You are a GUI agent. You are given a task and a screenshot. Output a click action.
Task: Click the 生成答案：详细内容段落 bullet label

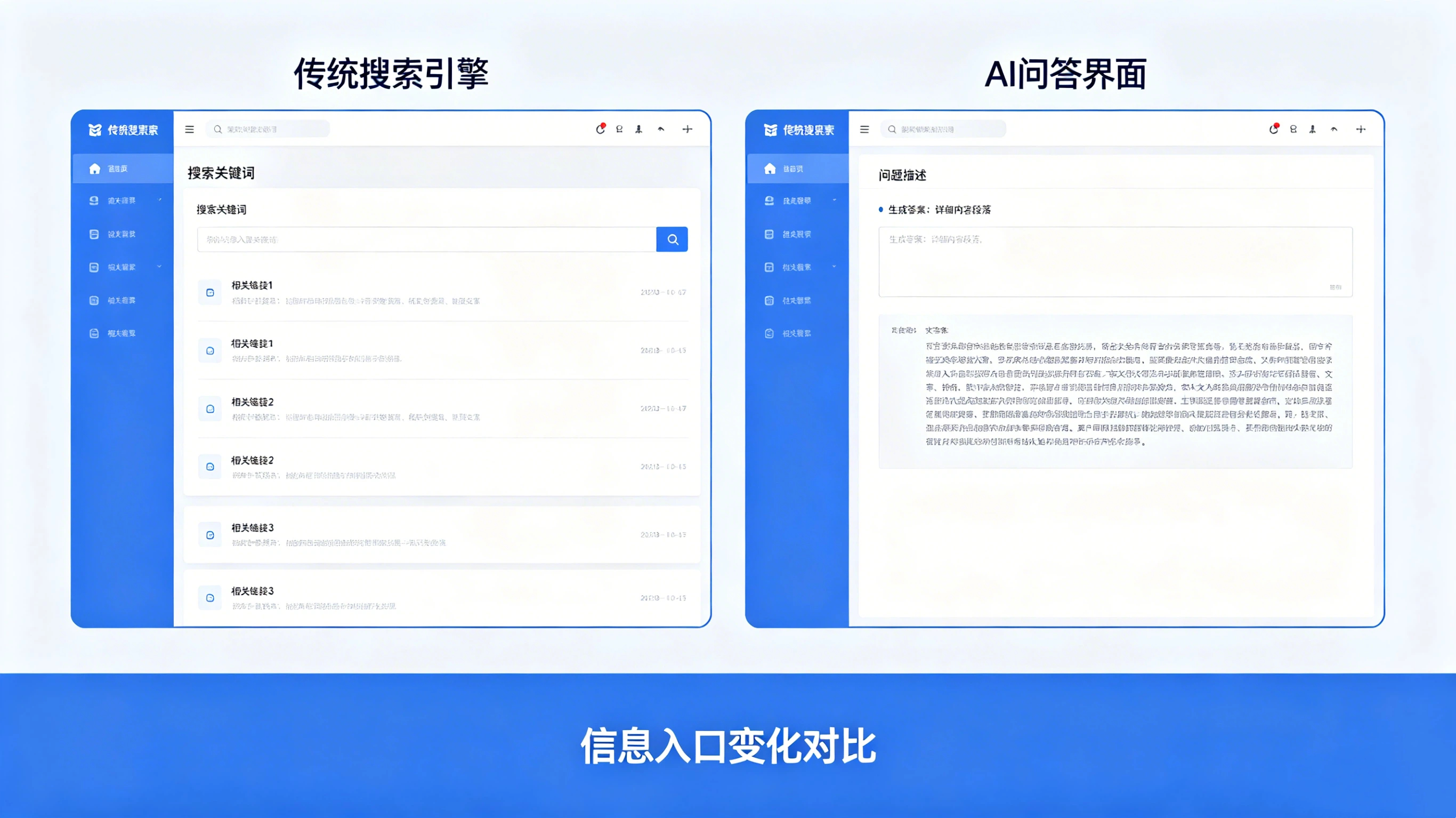coord(940,210)
